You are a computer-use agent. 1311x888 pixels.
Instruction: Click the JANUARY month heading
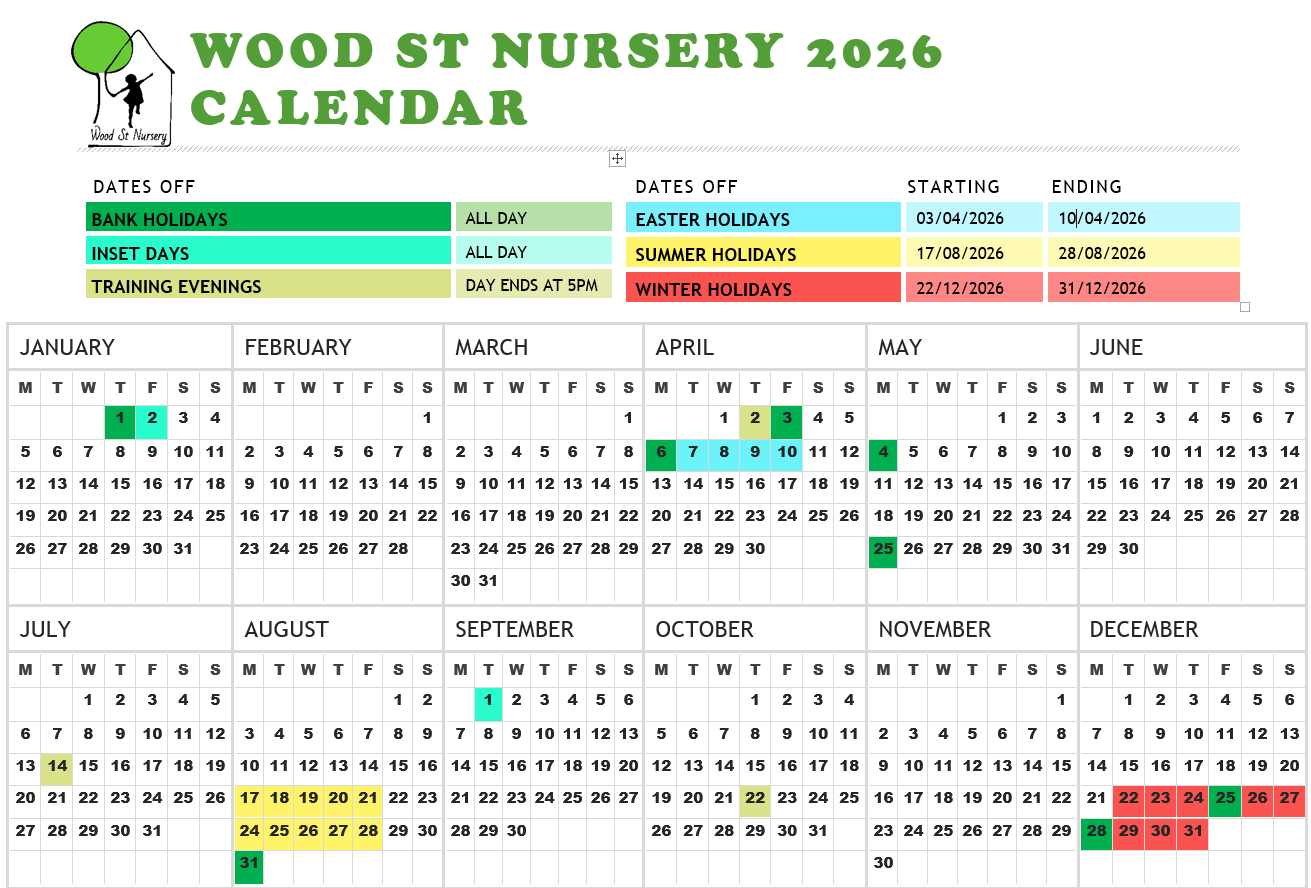click(67, 347)
